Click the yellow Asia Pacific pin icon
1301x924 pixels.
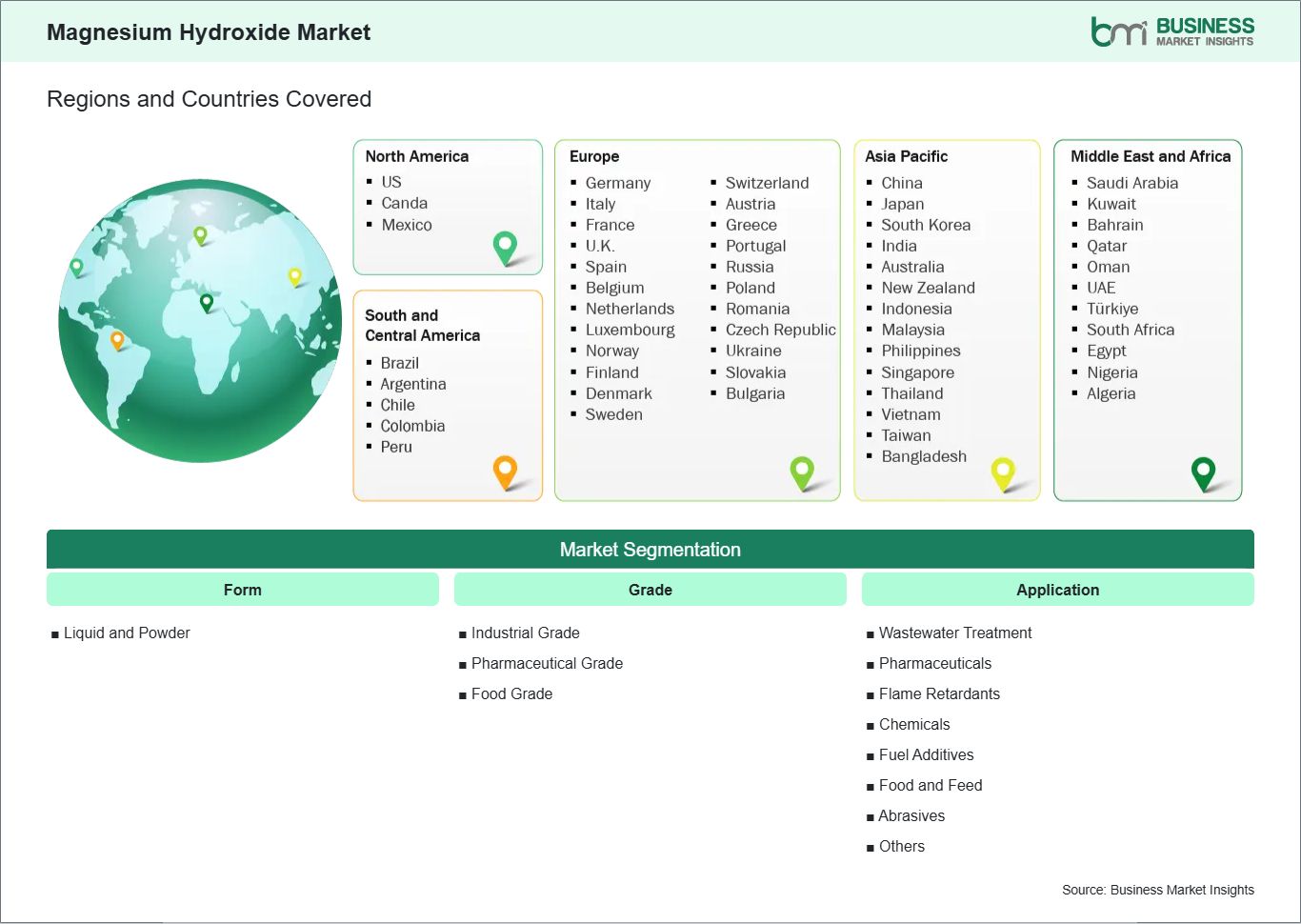click(x=1003, y=472)
